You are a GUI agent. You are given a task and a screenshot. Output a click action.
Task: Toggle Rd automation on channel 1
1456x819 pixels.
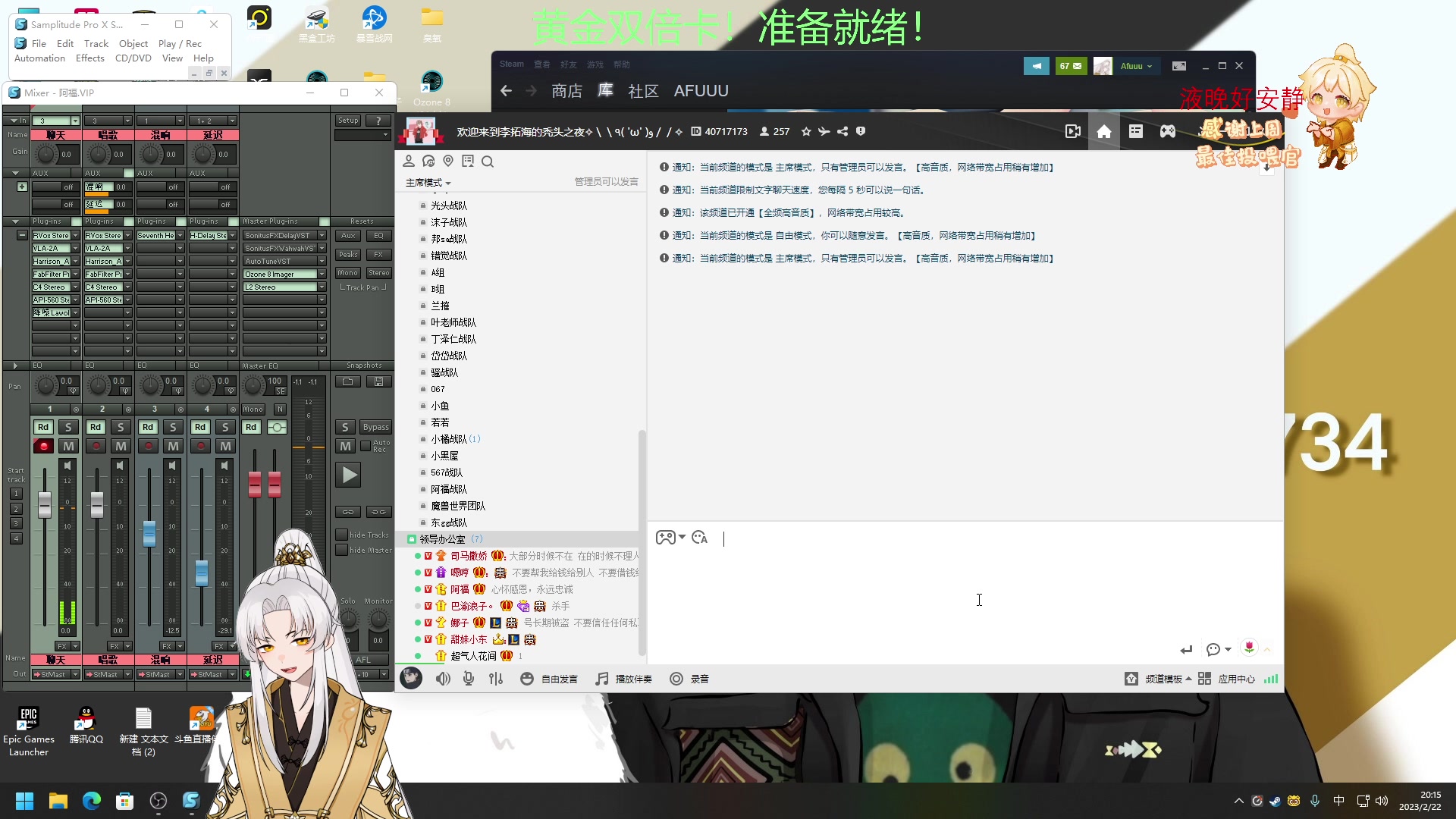[43, 427]
